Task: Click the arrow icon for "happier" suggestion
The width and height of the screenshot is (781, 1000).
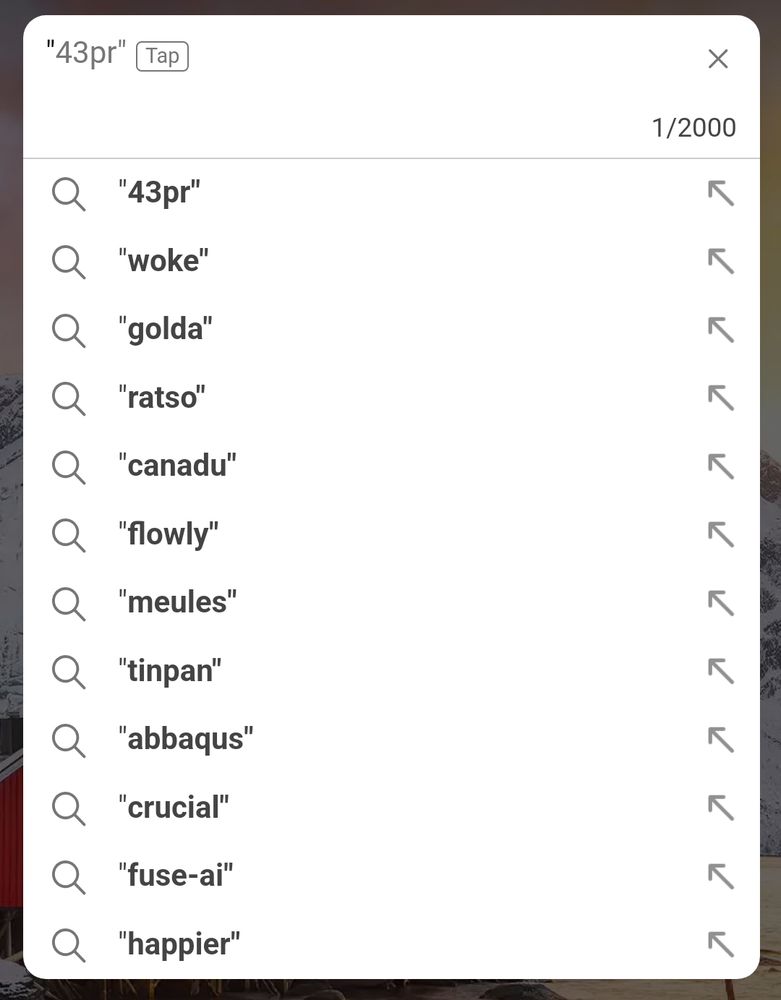Action: pyautogui.click(x=720, y=944)
